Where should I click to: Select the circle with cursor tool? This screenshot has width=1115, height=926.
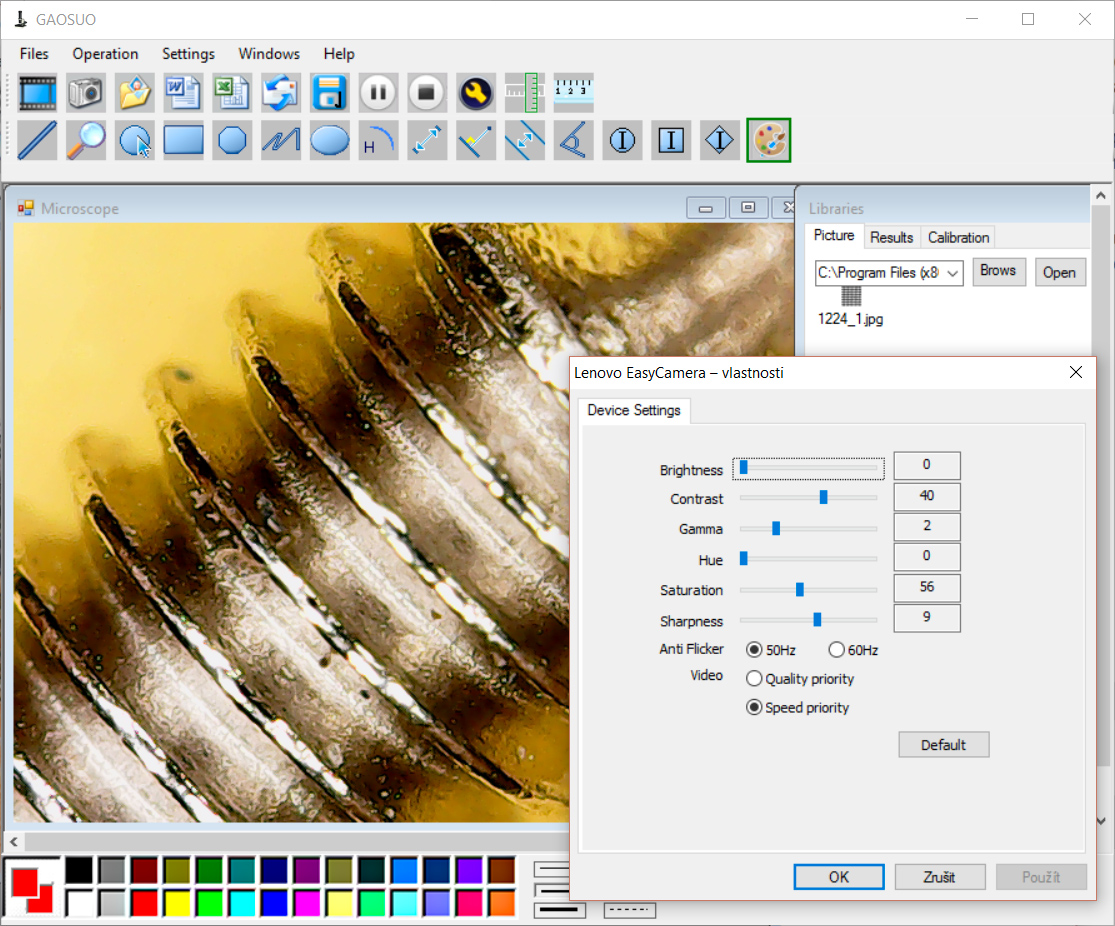(x=134, y=140)
